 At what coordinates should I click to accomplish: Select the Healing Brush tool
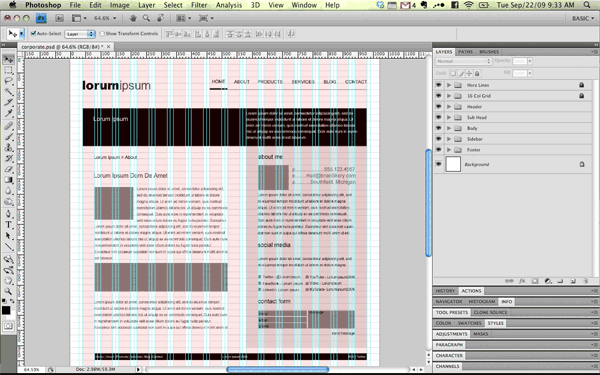click(x=8, y=126)
